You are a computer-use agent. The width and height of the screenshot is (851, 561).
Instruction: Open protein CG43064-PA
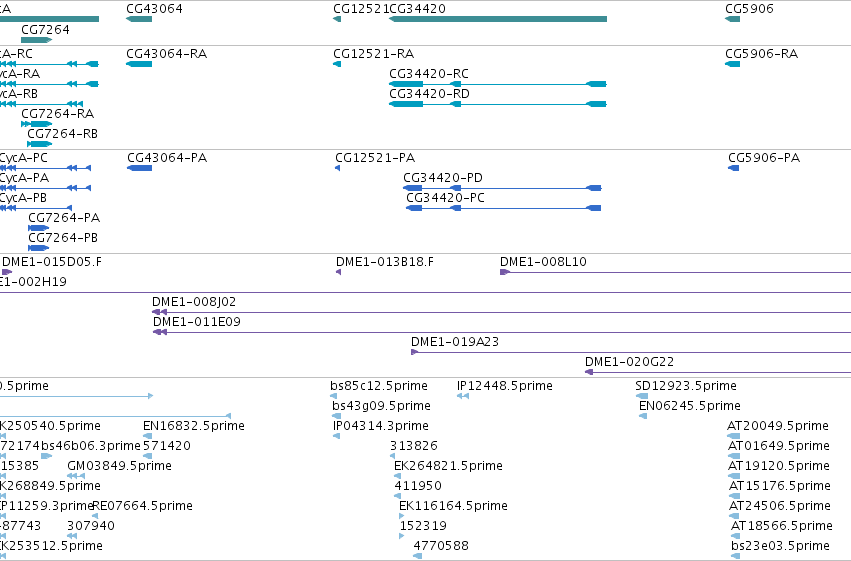click(x=167, y=158)
